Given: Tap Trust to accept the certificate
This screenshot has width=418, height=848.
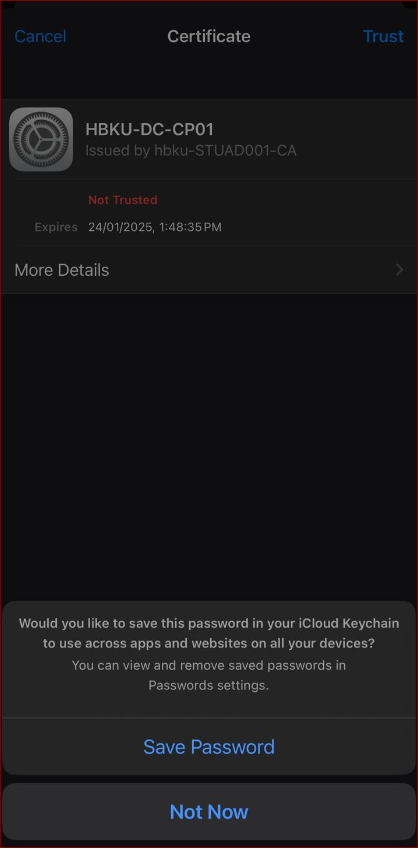Looking at the screenshot, I should (383, 36).
